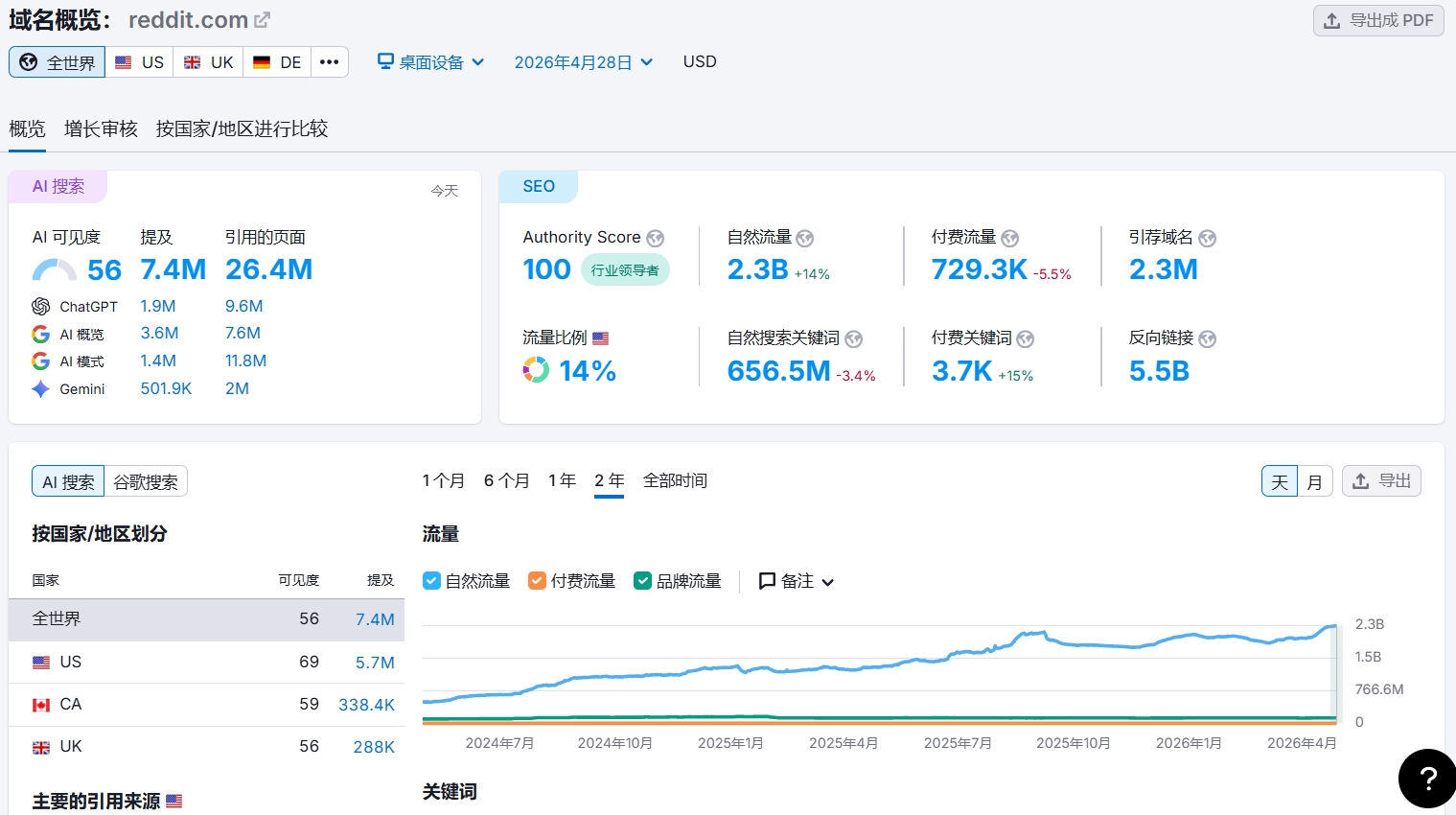Click the globe icon next to Authority Score
This screenshot has width=1456, height=815.
tap(656, 238)
